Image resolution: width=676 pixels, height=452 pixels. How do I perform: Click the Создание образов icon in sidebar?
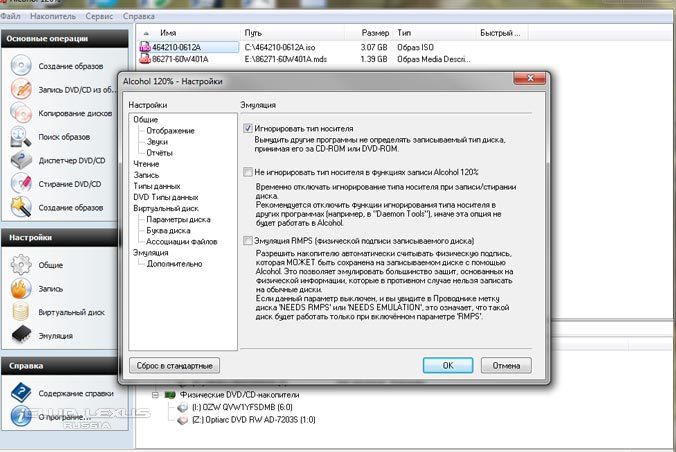22,66
